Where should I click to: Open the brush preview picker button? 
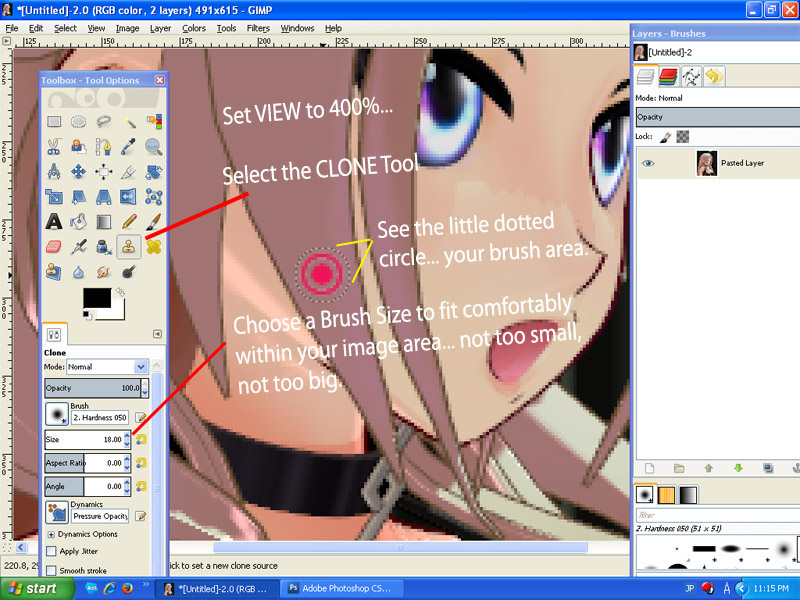(57, 413)
